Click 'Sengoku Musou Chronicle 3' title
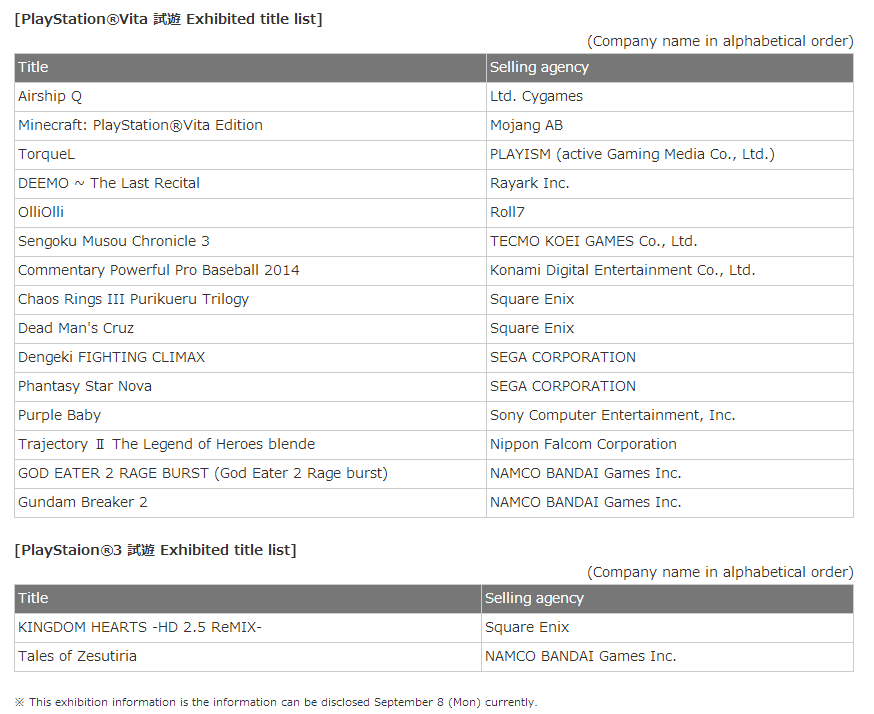The height and width of the screenshot is (714, 874). pos(250,241)
